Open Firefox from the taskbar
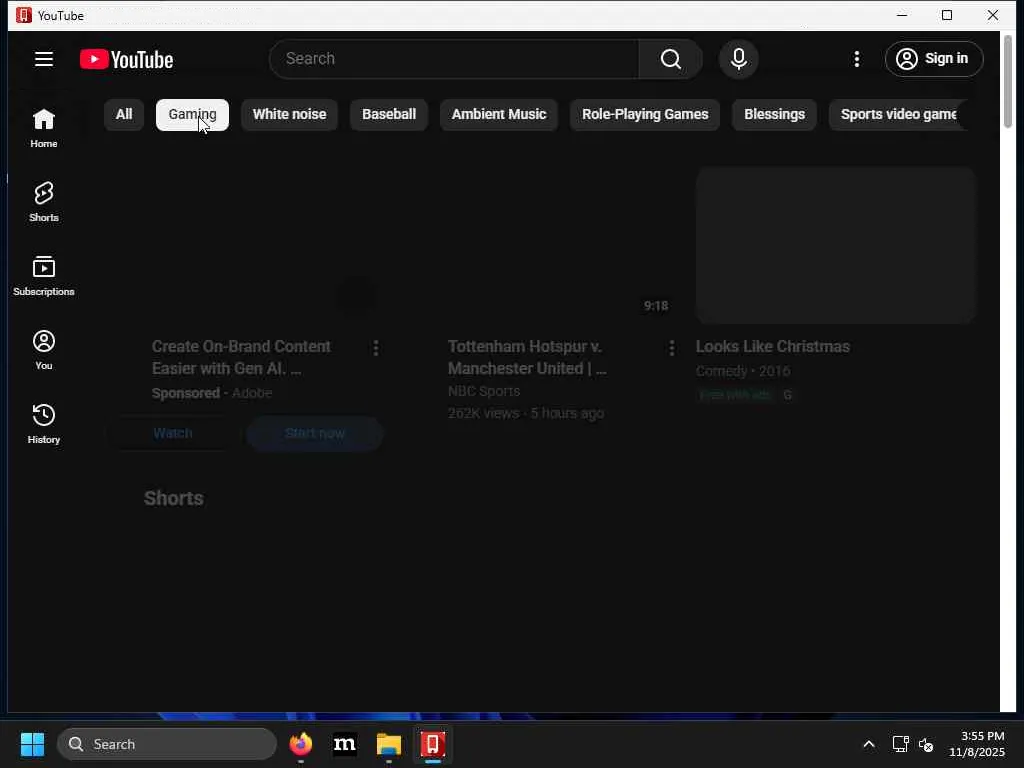 (x=301, y=744)
